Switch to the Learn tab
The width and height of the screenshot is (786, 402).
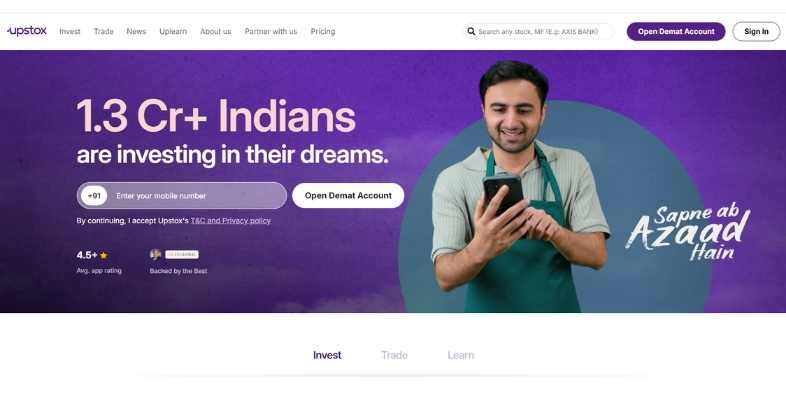pyautogui.click(x=461, y=355)
